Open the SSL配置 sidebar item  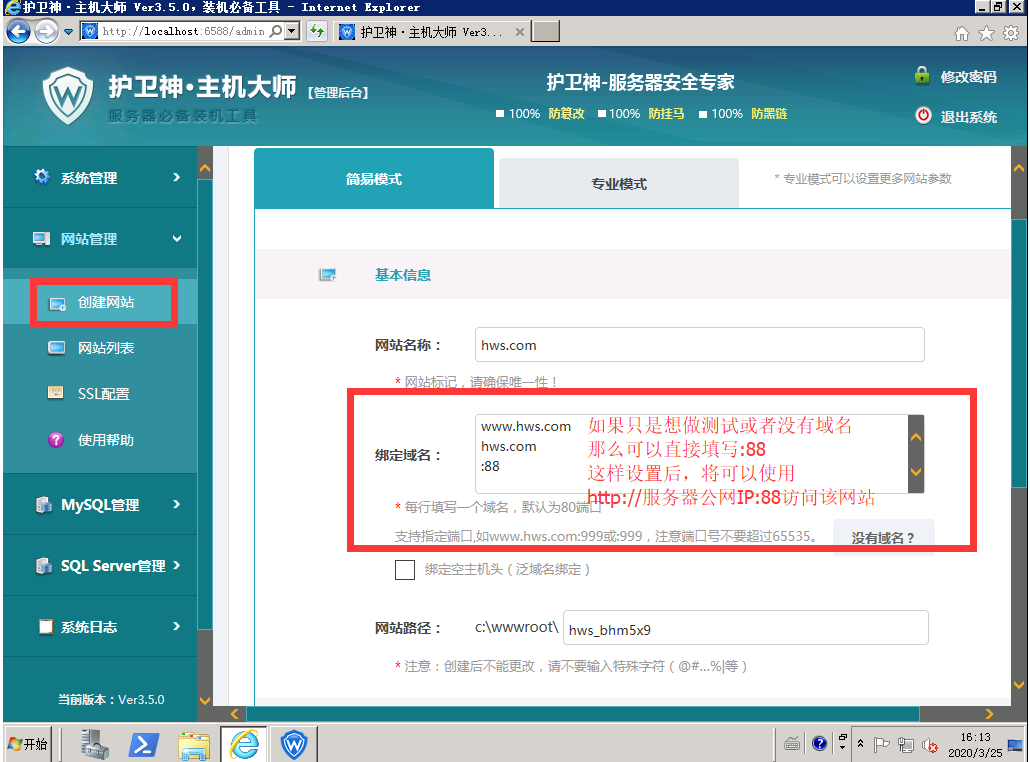pos(103,394)
